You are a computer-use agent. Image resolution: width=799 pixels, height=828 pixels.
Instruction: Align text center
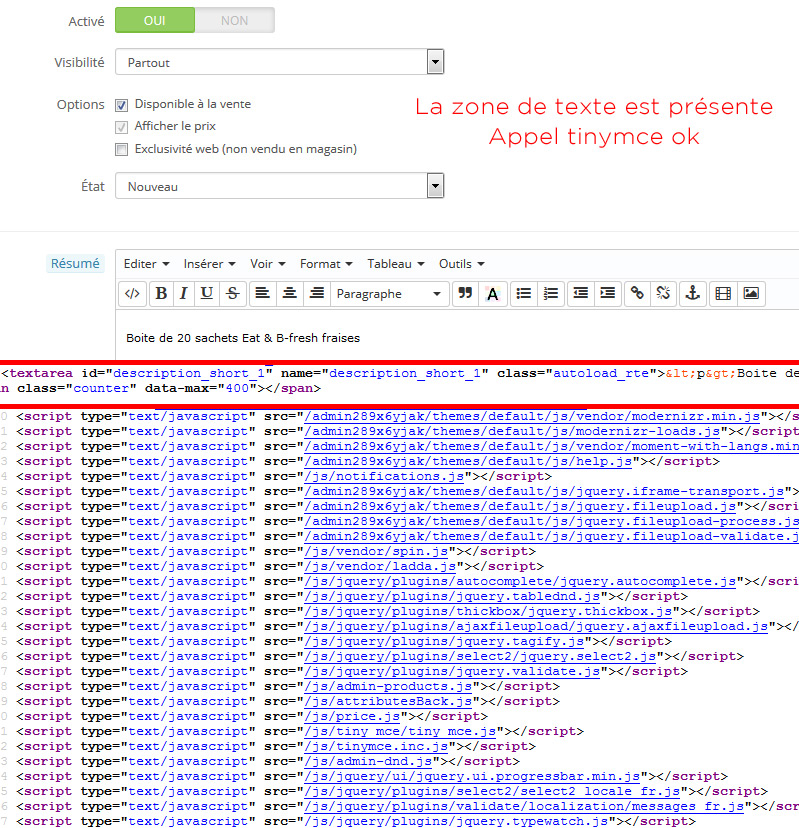click(x=289, y=294)
